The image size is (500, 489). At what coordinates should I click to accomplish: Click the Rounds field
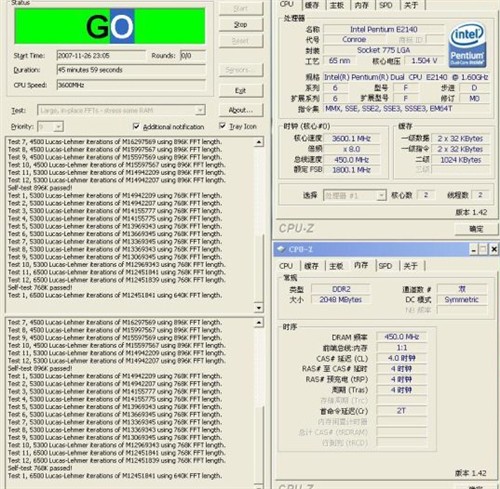(193, 56)
